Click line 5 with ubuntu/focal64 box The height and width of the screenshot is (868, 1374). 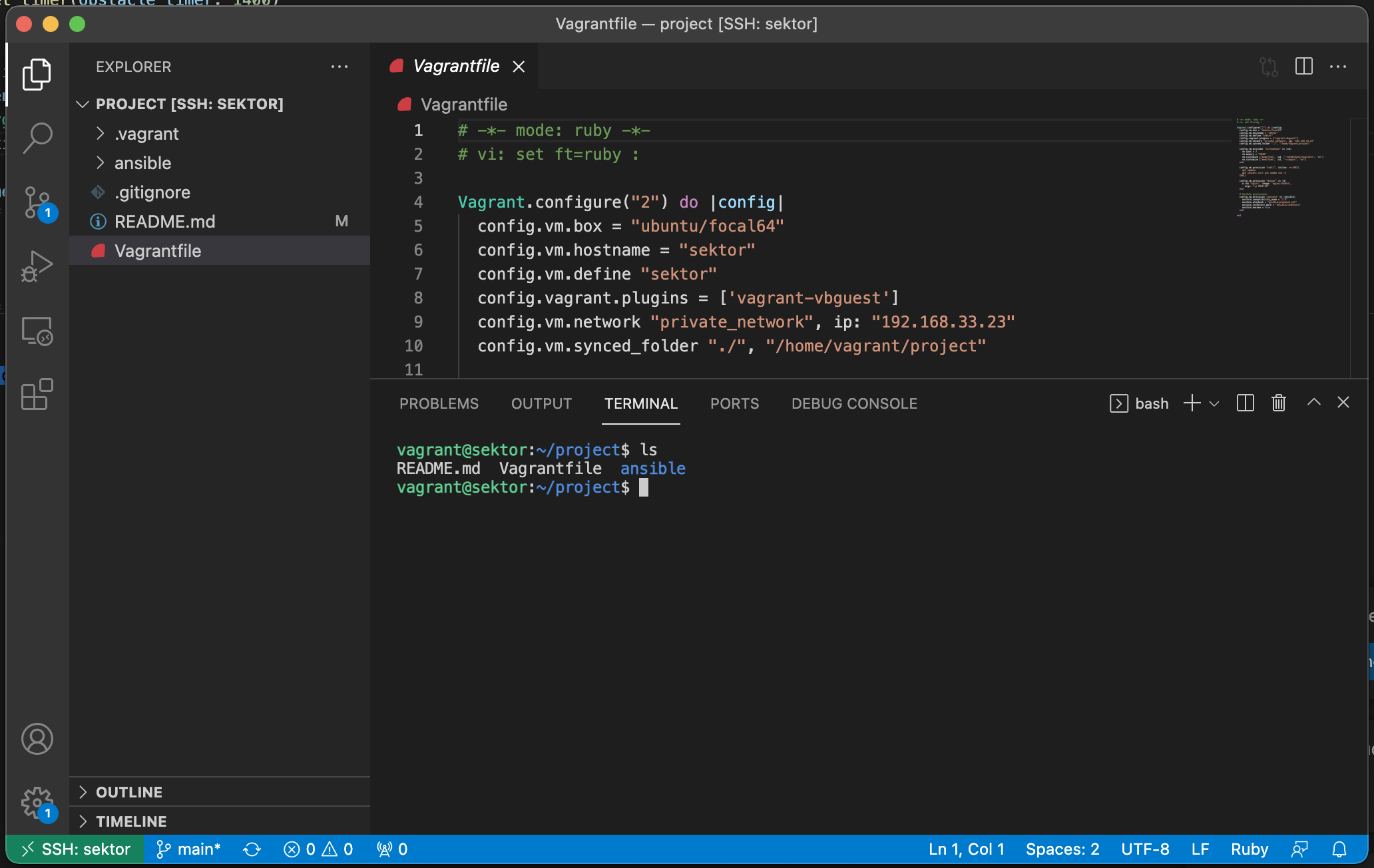[x=630, y=226]
